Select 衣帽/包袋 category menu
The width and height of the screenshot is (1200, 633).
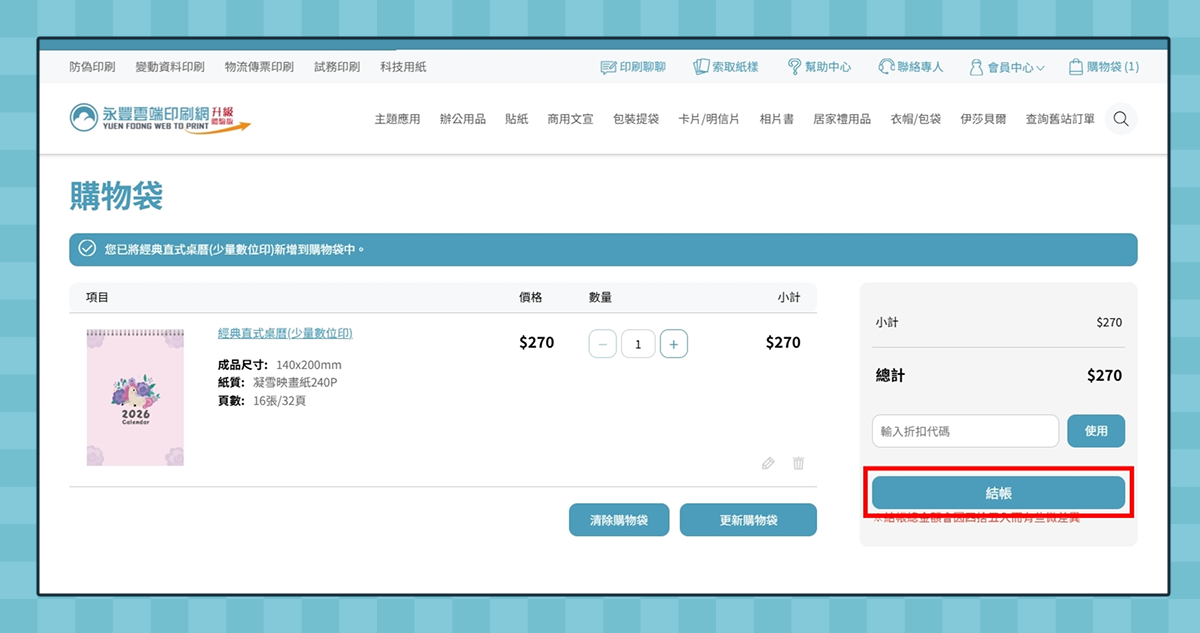916,119
